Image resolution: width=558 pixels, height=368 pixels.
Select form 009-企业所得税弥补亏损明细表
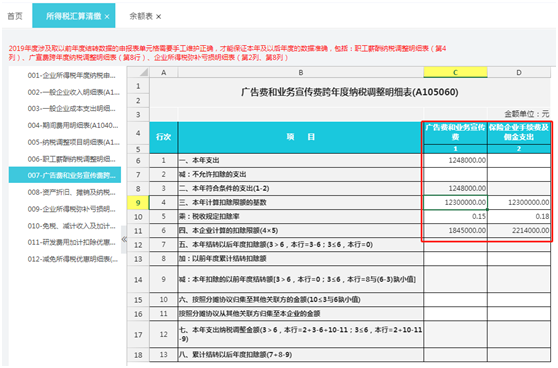click(x=72, y=209)
